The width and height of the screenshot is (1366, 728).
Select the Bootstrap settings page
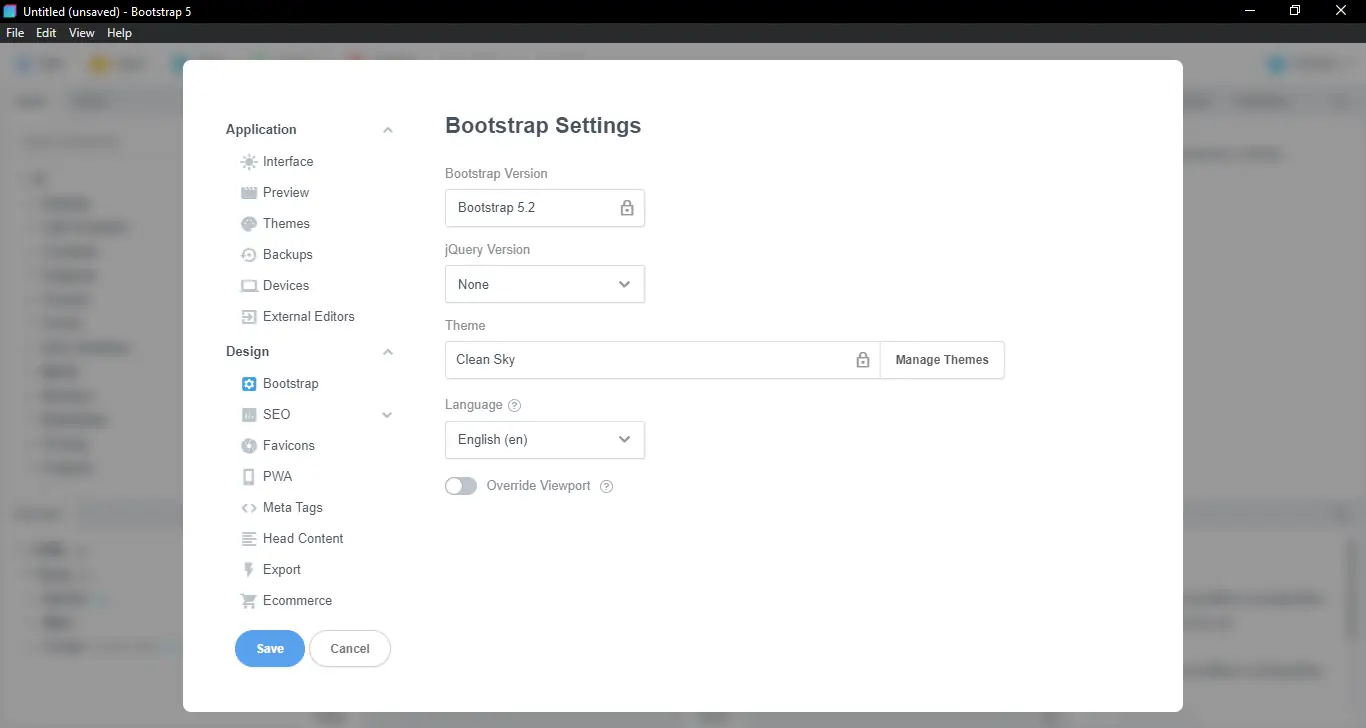[291, 384]
